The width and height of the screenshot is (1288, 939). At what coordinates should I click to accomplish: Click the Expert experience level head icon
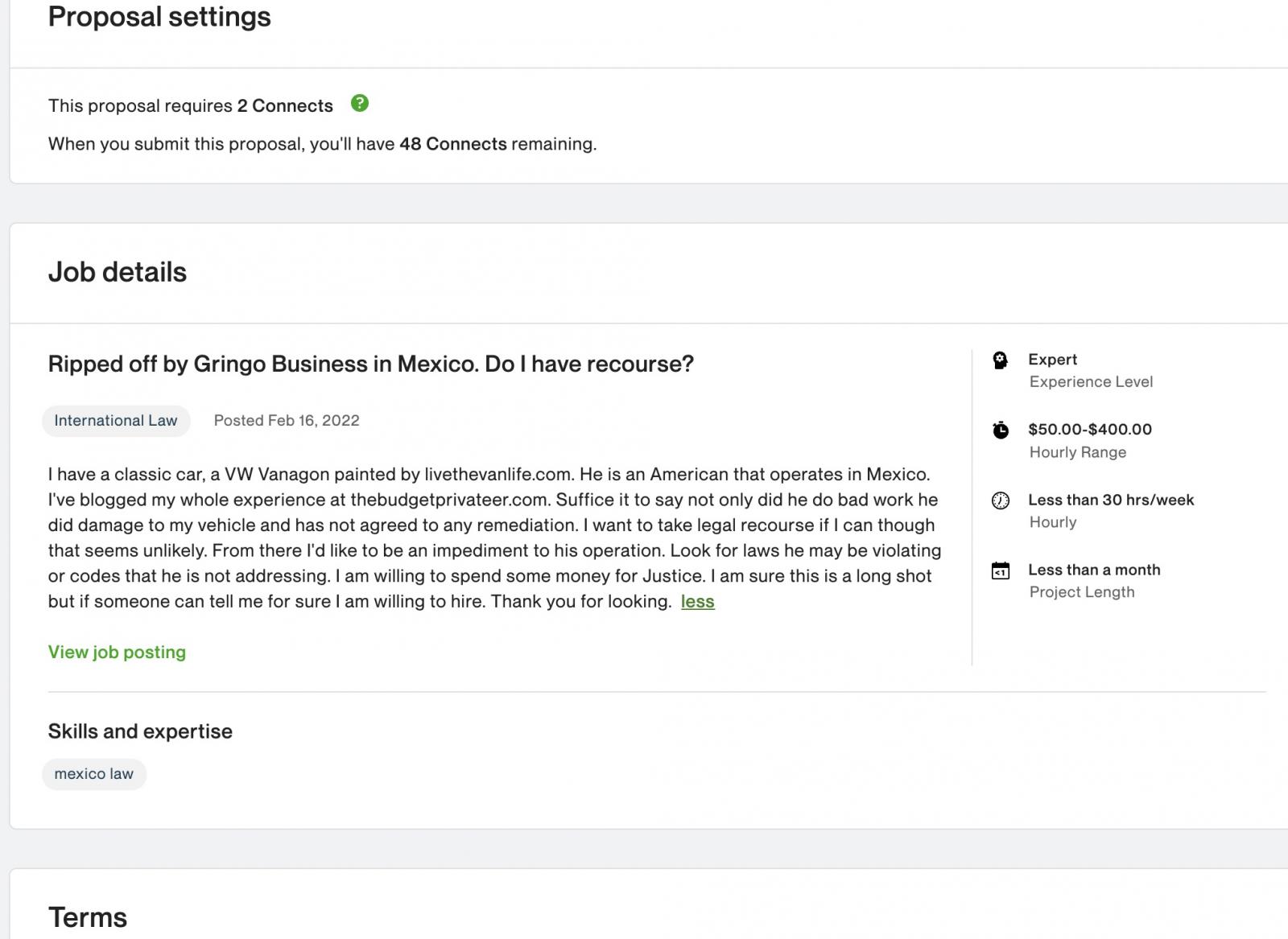1000,360
